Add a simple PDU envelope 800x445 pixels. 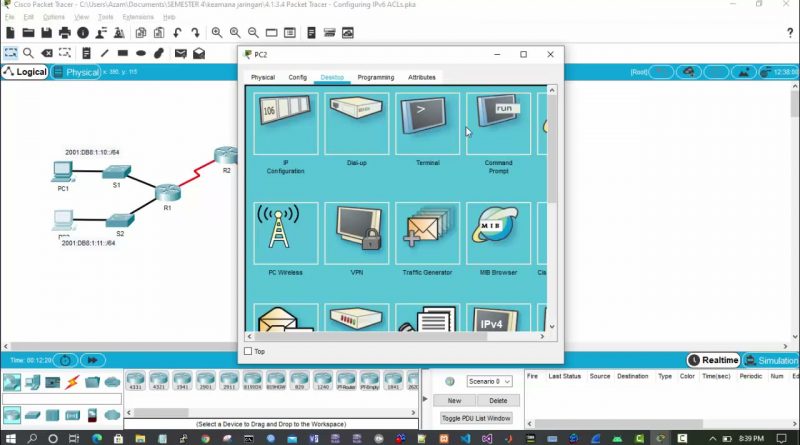pyautogui.click(x=181, y=53)
